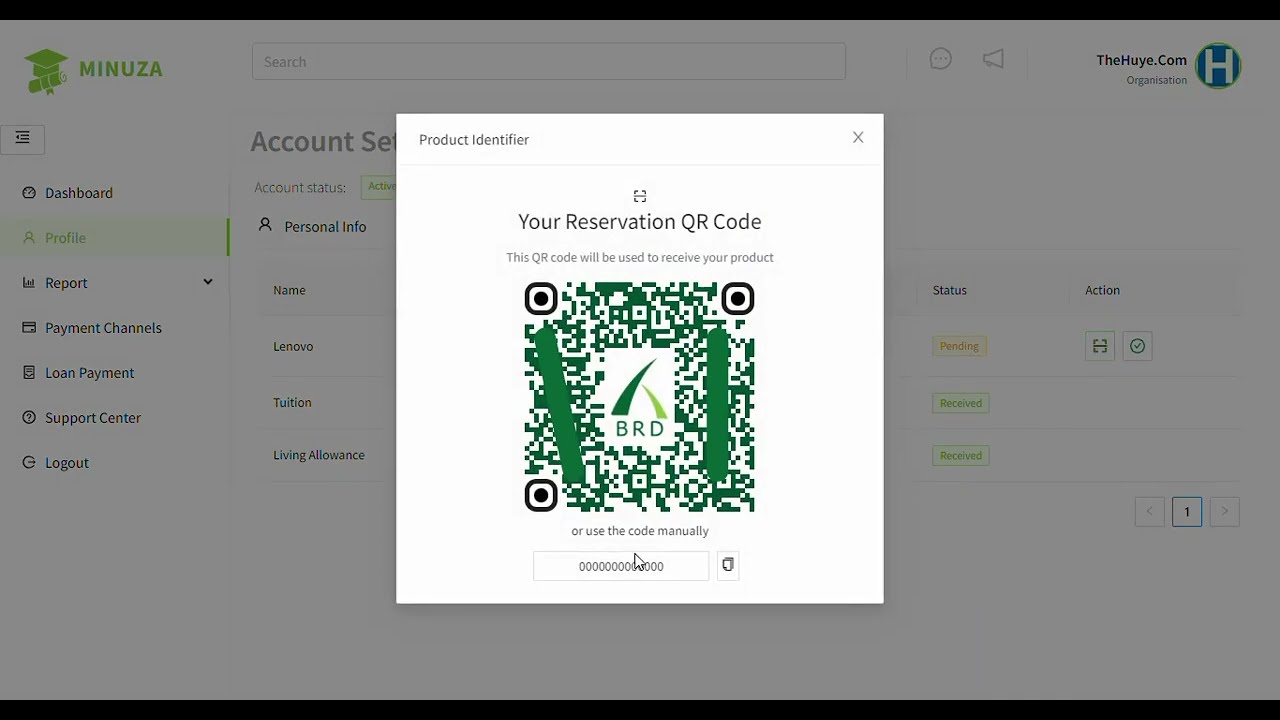Expand the Report menu
The height and width of the screenshot is (720, 1280).
coord(114,283)
